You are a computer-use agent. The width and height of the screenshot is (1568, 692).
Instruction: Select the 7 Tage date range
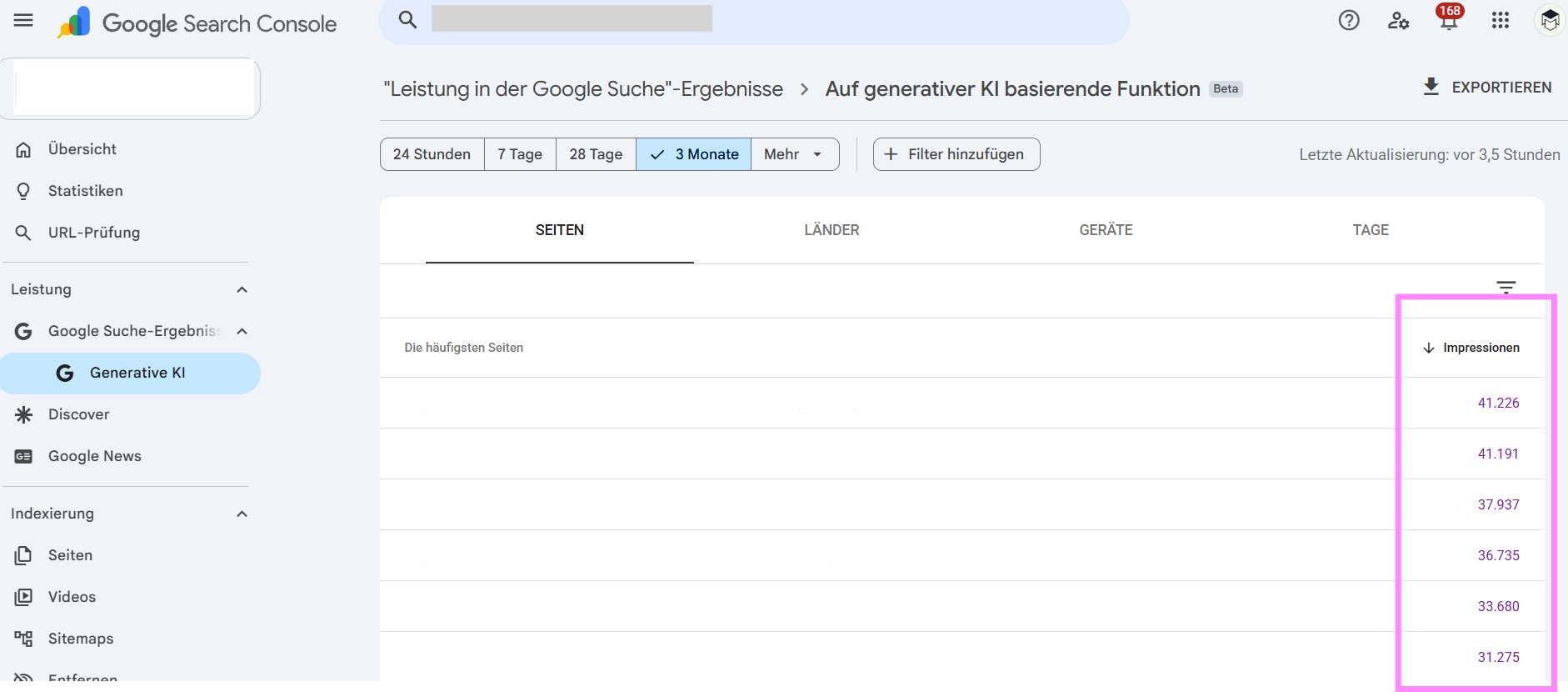click(520, 154)
